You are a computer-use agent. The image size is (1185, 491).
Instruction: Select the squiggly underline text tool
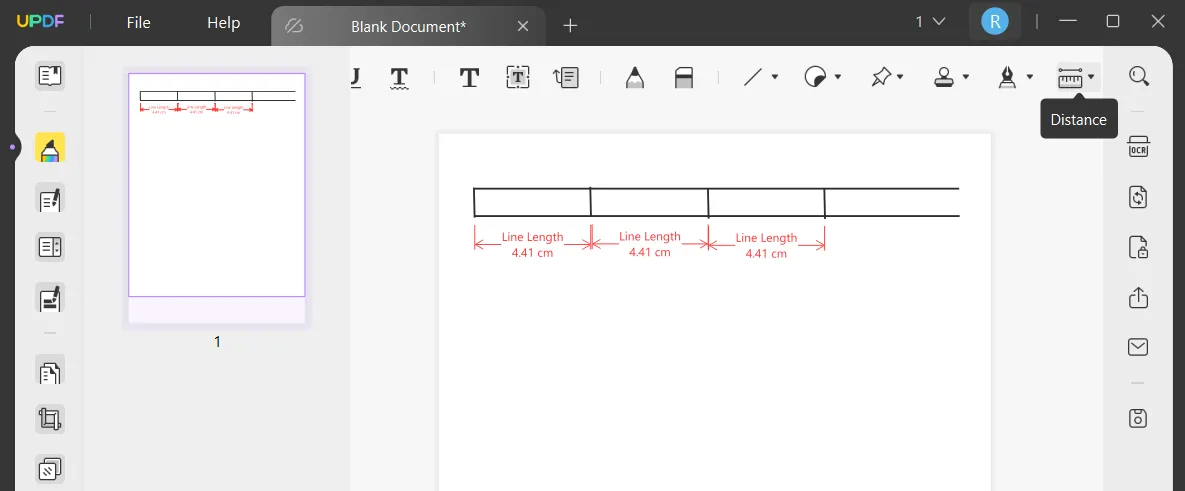[x=399, y=78]
